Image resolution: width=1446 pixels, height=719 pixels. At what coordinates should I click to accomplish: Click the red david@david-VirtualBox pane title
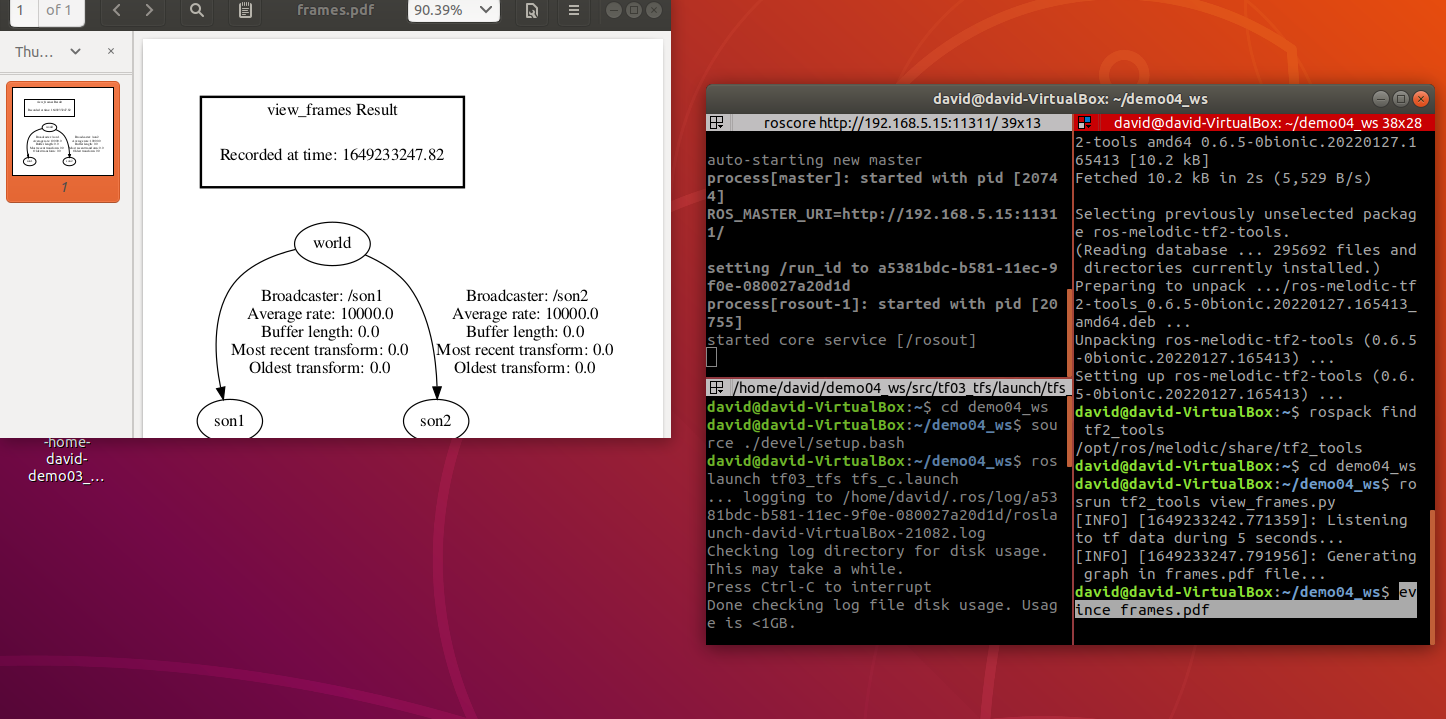tap(1253, 123)
